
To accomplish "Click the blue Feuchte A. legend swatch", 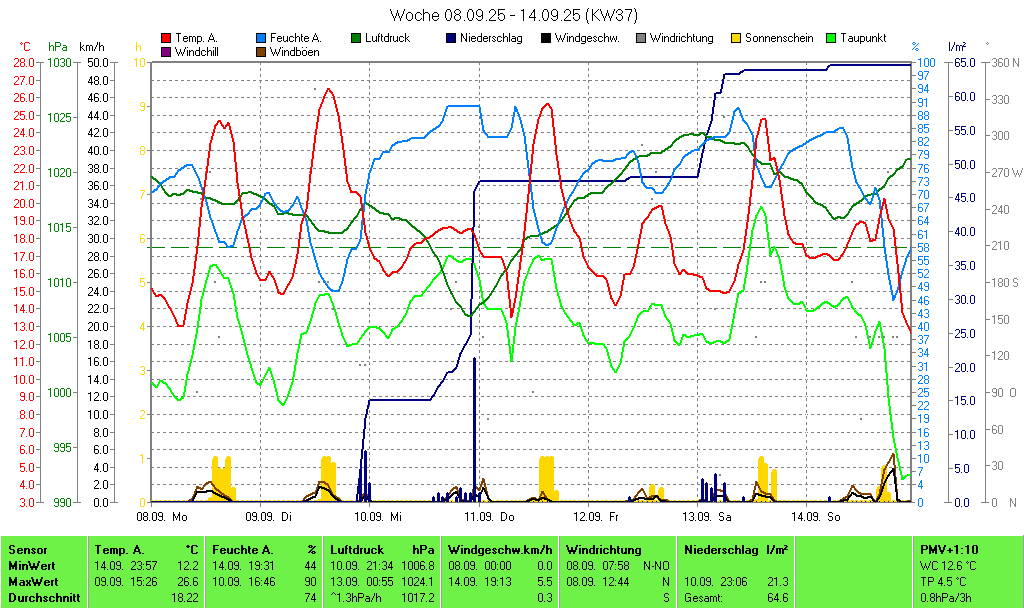I will coord(262,38).
